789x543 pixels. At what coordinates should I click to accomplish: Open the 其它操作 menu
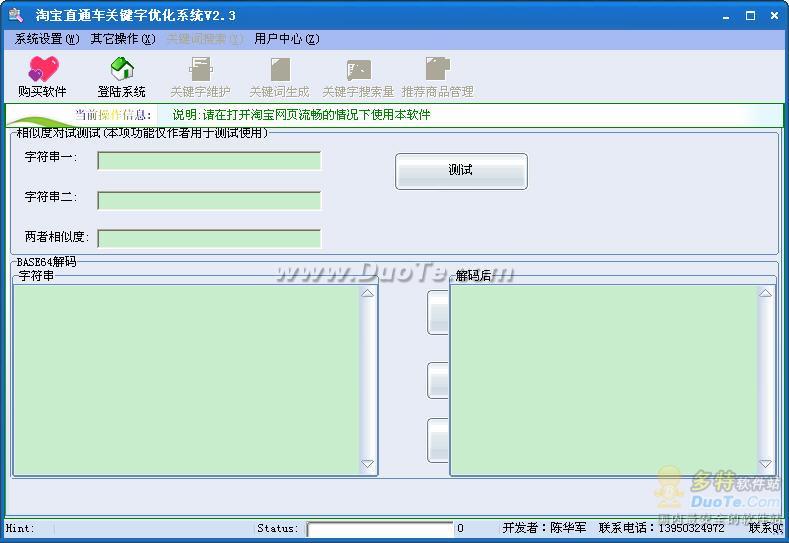[123, 39]
